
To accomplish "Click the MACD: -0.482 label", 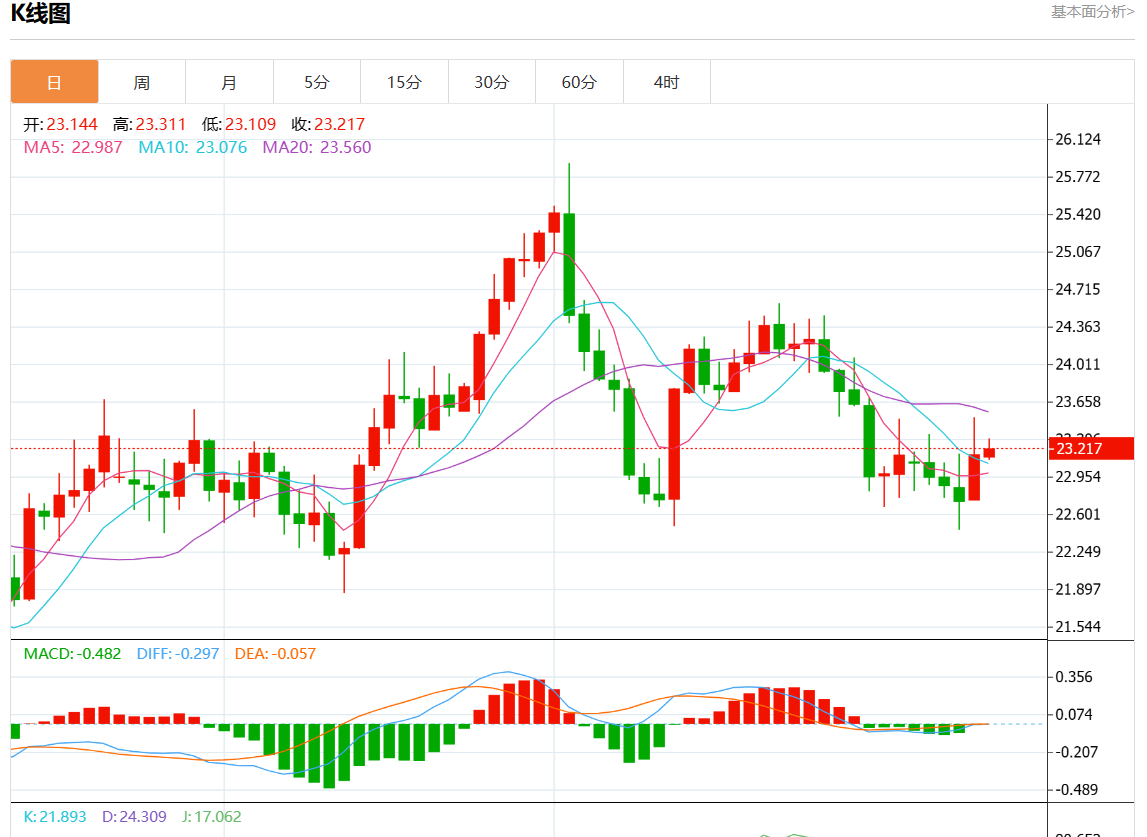I will coord(72,653).
